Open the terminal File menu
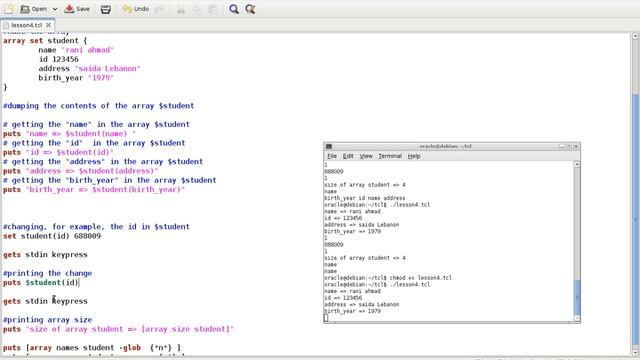640x360 pixels. tap(332, 156)
